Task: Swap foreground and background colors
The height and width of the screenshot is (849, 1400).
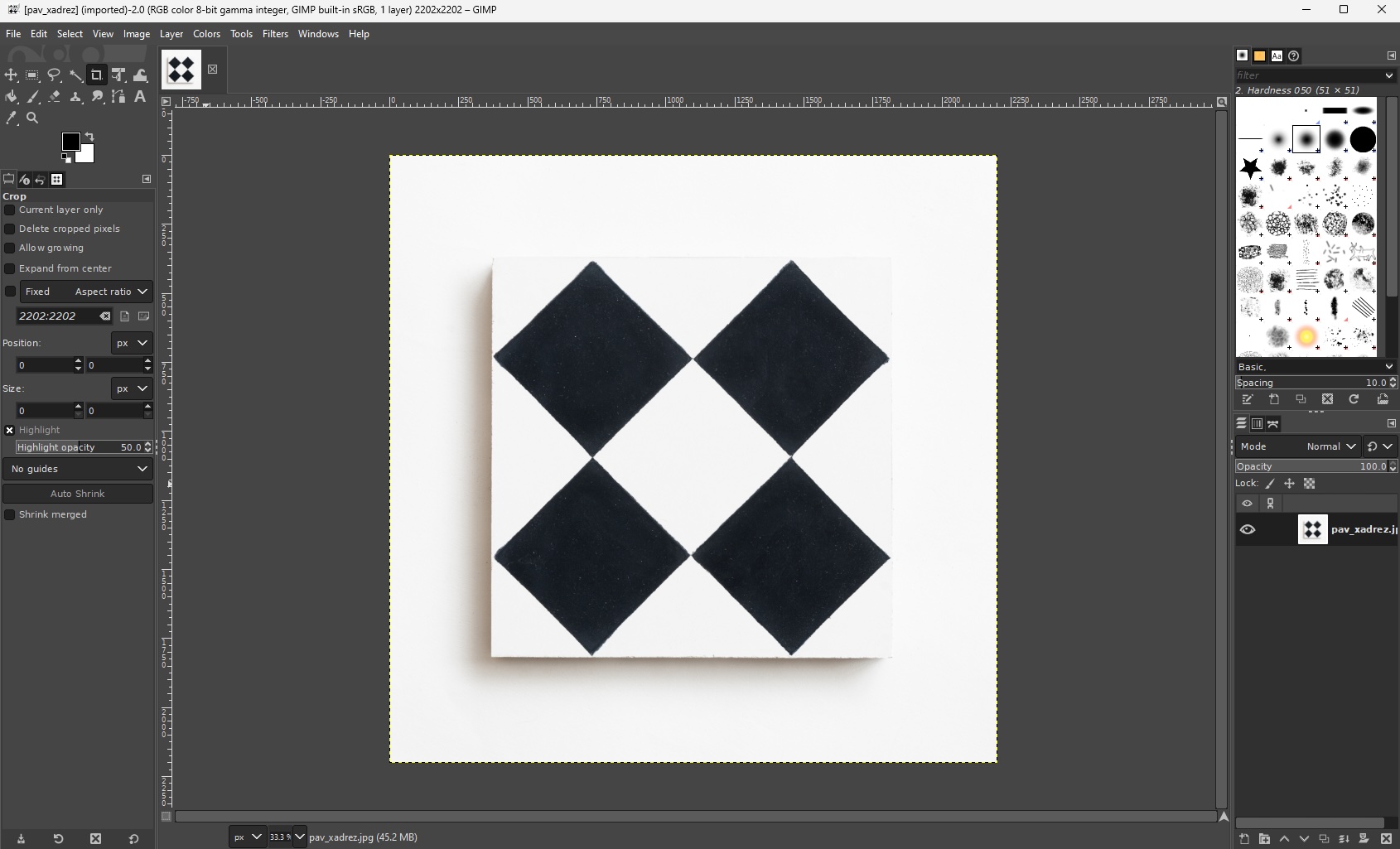Action: coord(89,137)
